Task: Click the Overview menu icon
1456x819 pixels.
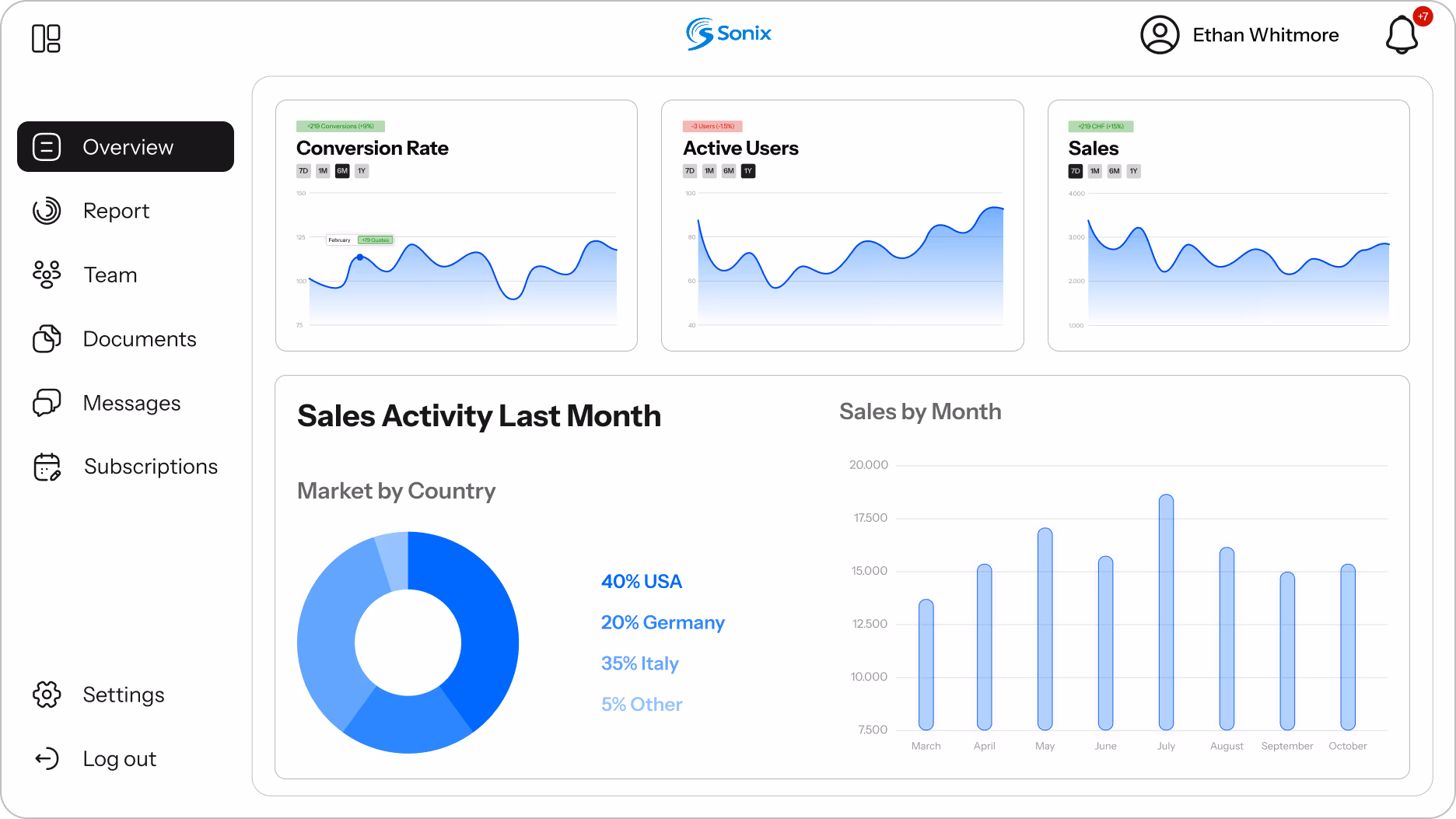Action: point(47,146)
